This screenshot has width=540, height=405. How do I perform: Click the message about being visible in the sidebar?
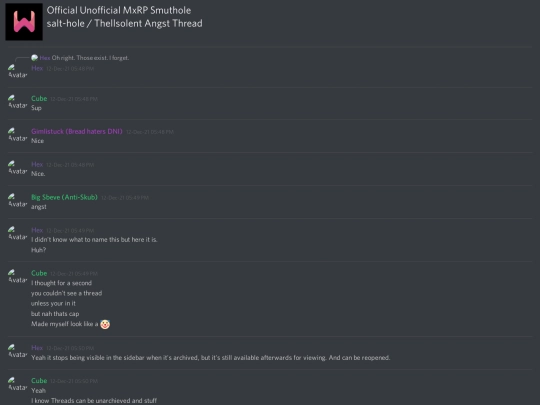click(x=210, y=358)
